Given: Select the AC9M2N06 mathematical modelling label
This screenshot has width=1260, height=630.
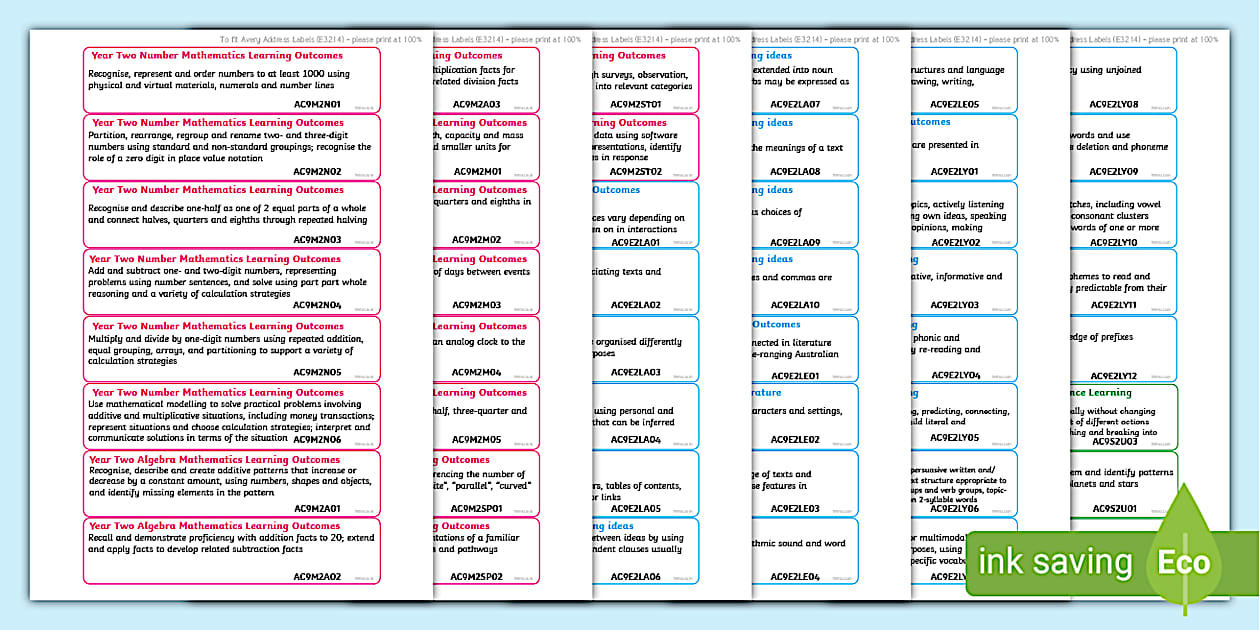Looking at the screenshot, I should (x=231, y=415).
